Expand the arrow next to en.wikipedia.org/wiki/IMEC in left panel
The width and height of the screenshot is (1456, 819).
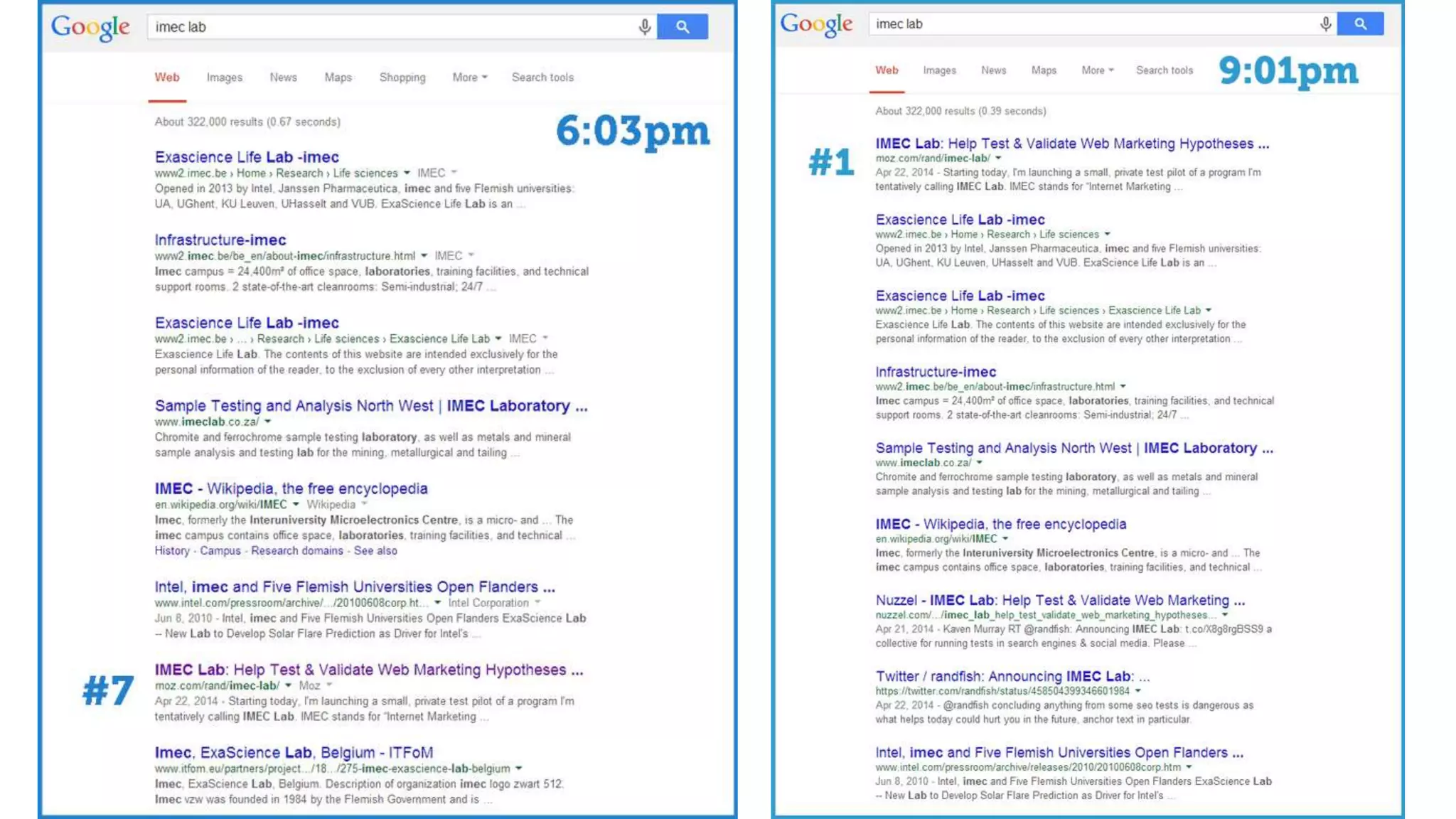click(x=296, y=504)
